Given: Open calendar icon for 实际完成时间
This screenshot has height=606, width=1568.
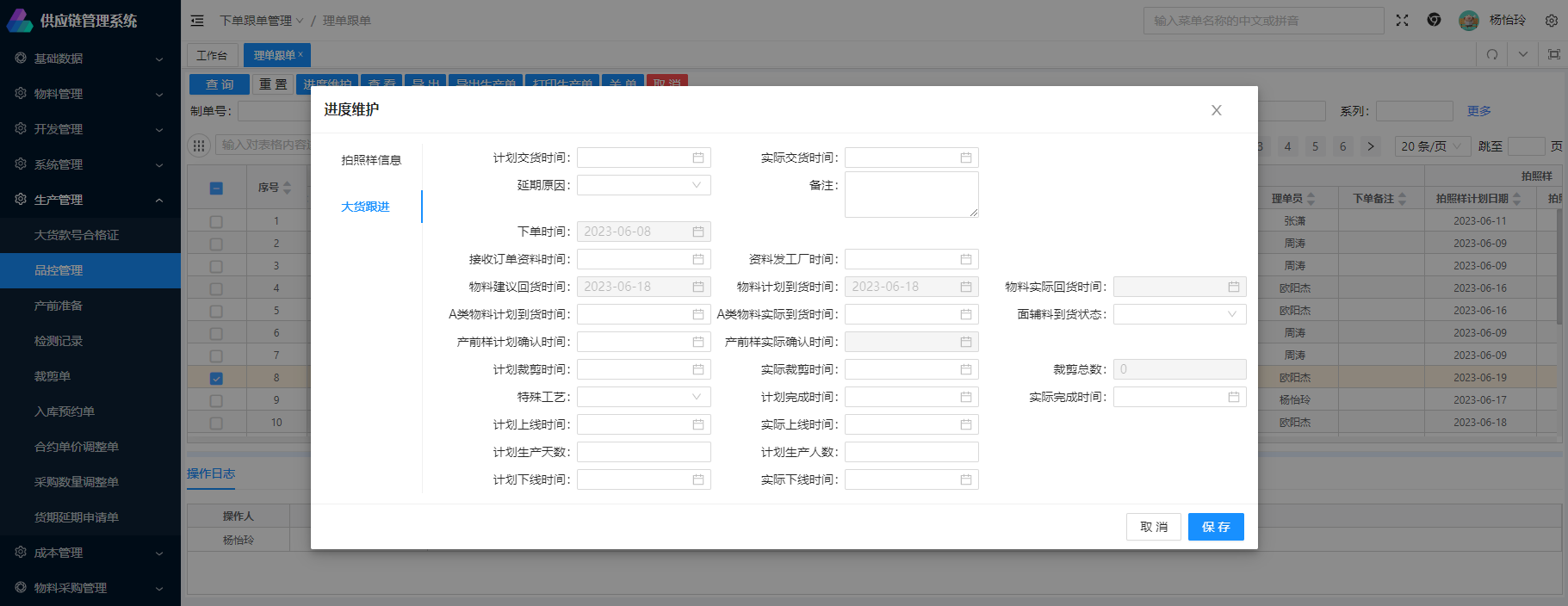Looking at the screenshot, I should coord(1233,398).
